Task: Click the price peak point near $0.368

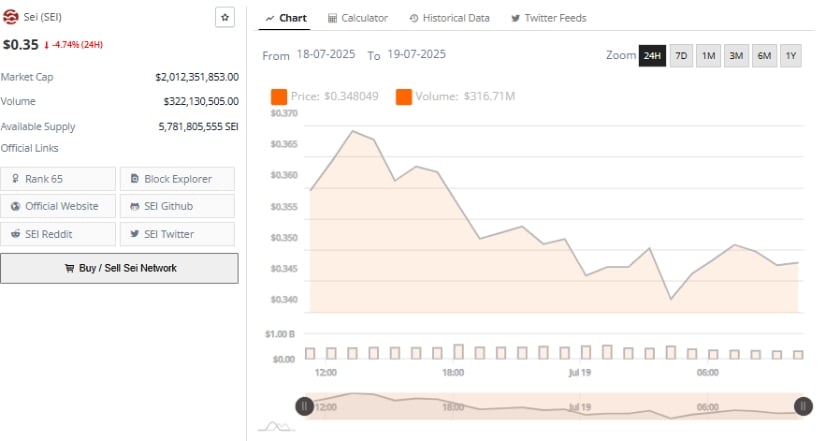Action: pyautogui.click(x=353, y=131)
